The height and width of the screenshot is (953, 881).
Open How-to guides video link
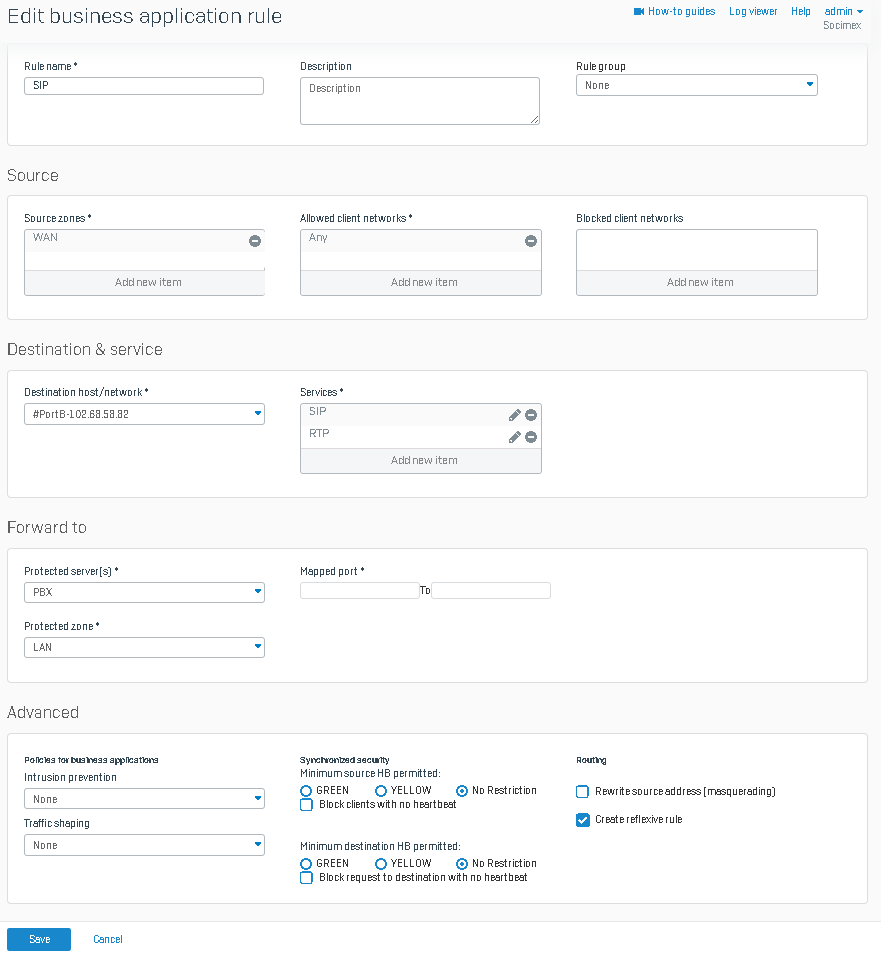[x=674, y=12]
